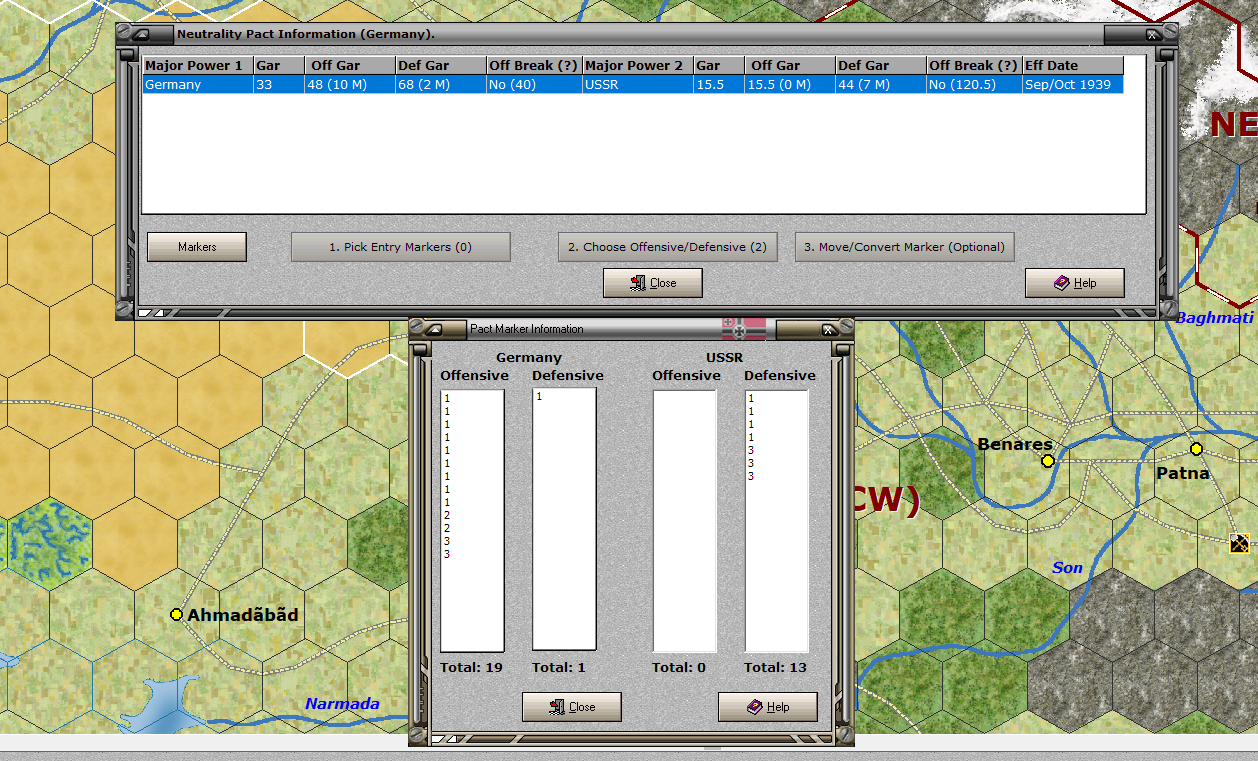Click the Major Power 2 column header

[x=638, y=66]
